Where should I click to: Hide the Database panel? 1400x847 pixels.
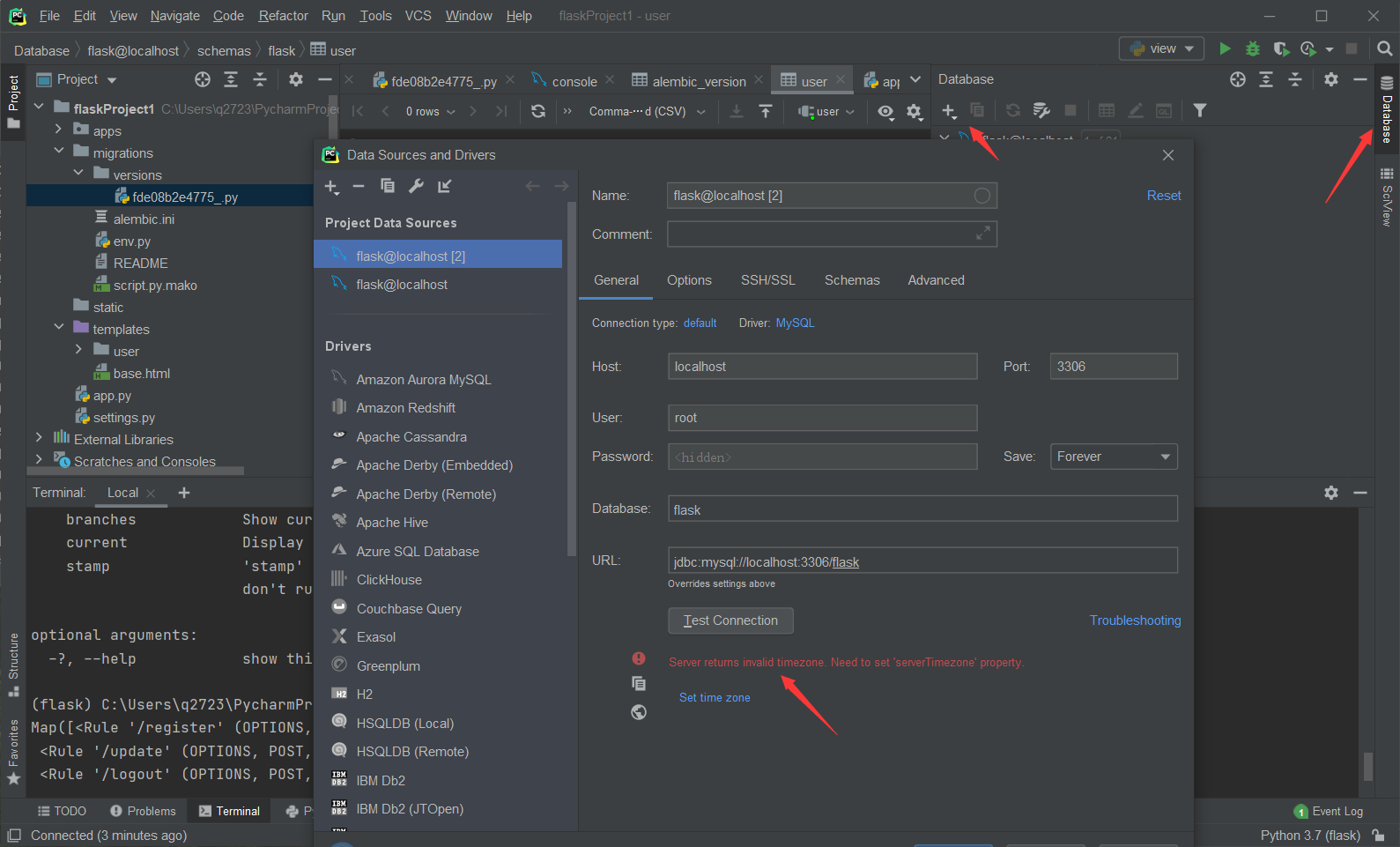click(1359, 79)
